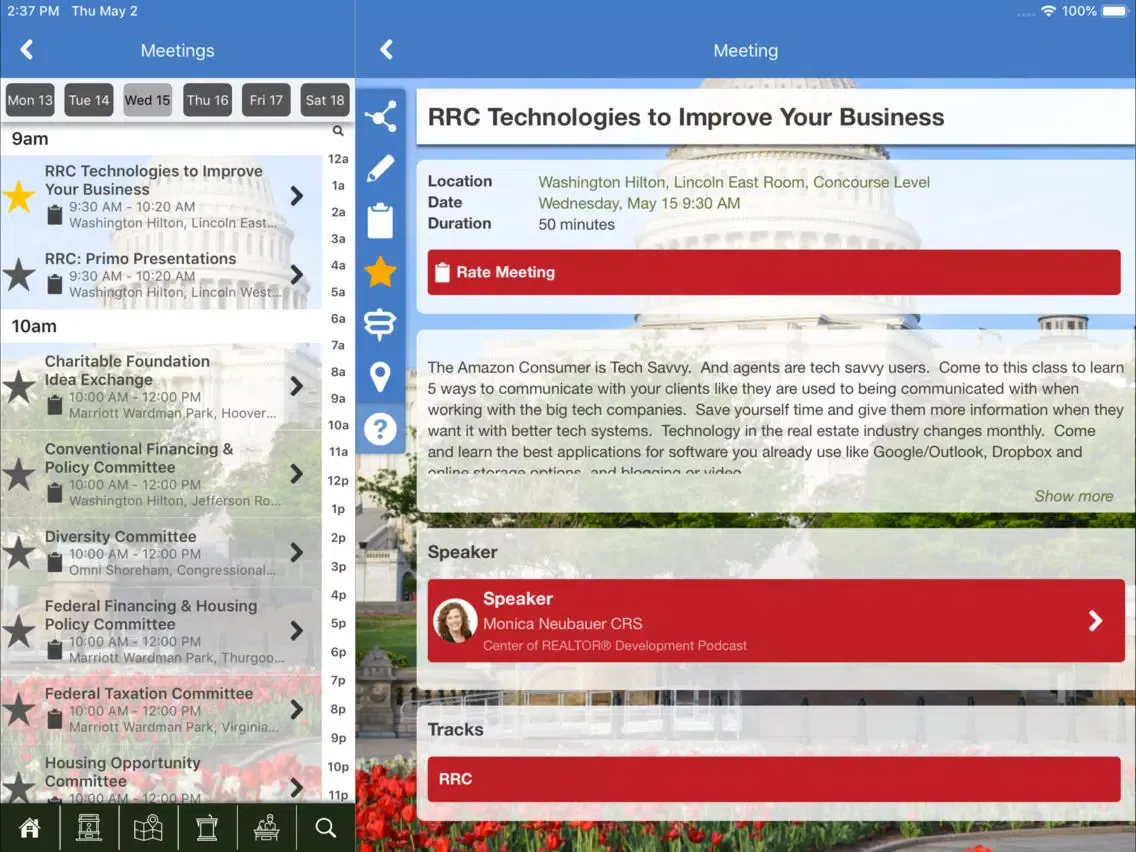Tap the Wednesday, May 15 9:30 AM date link

click(x=639, y=204)
